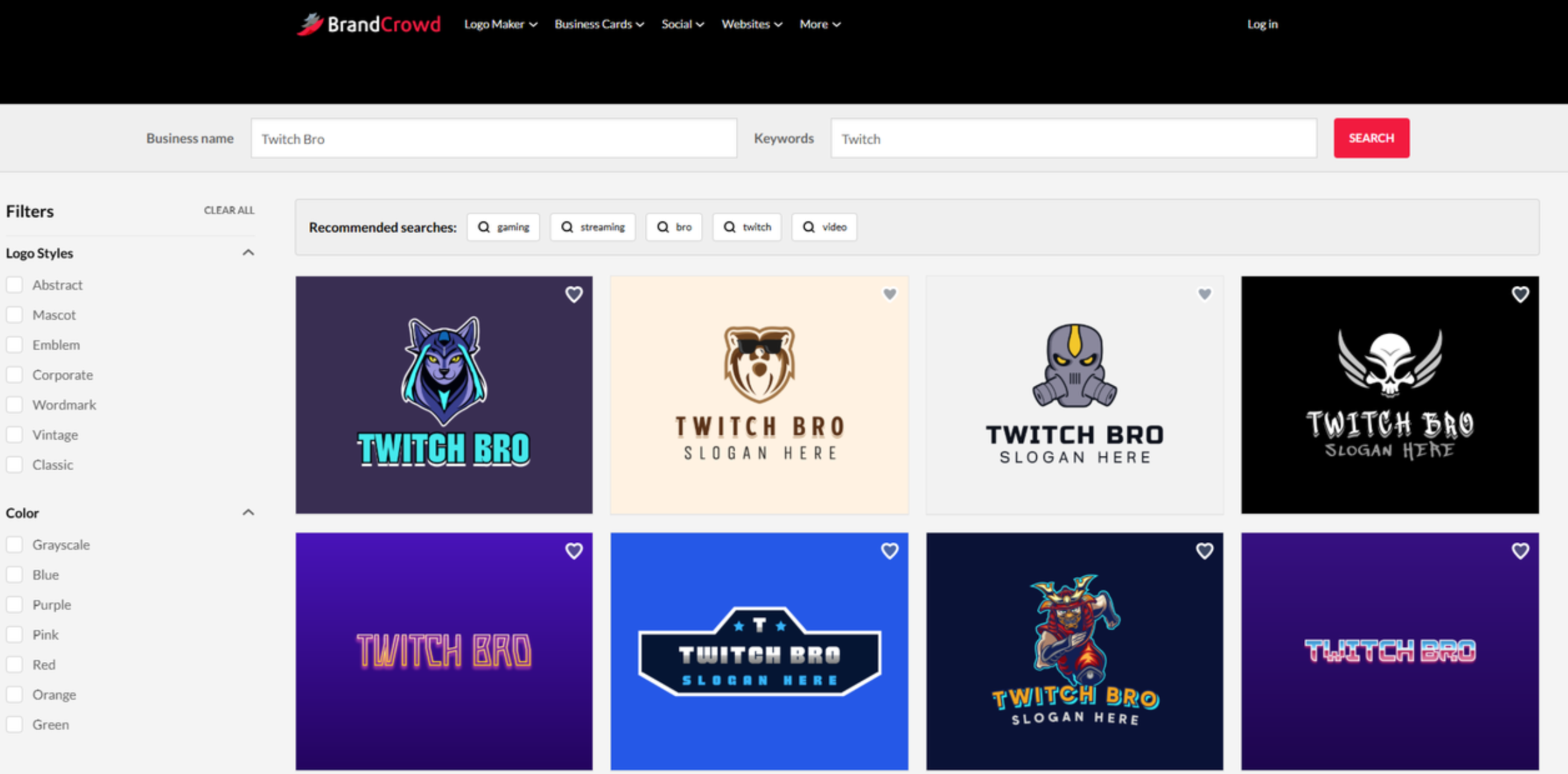Favorite the samurai mascot logo
Viewport: 1568px width, 774px height.
(x=1203, y=551)
